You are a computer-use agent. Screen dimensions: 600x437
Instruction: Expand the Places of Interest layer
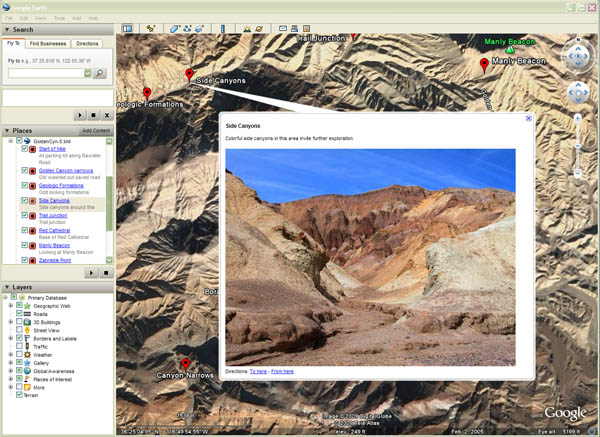pos(11,379)
